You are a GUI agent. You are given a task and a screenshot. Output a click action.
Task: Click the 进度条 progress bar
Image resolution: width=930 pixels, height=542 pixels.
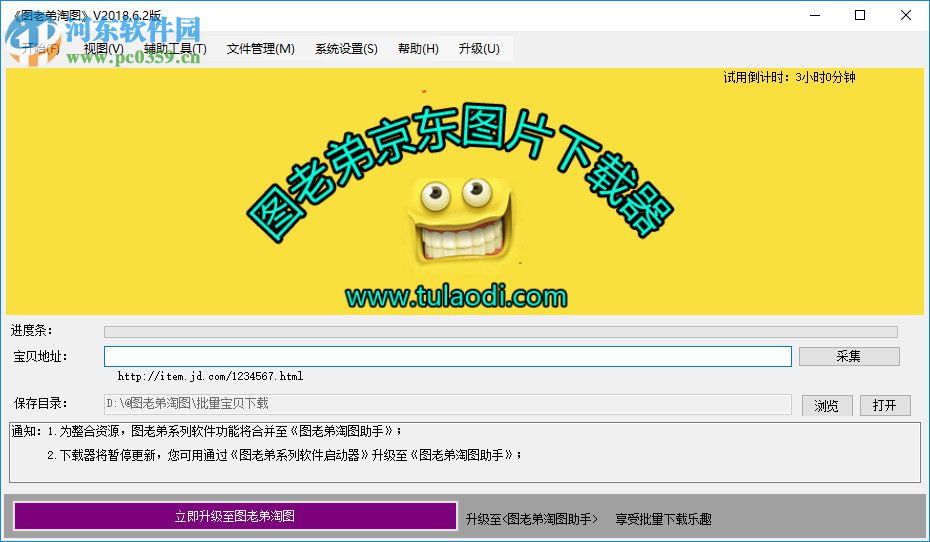pyautogui.click(x=501, y=331)
